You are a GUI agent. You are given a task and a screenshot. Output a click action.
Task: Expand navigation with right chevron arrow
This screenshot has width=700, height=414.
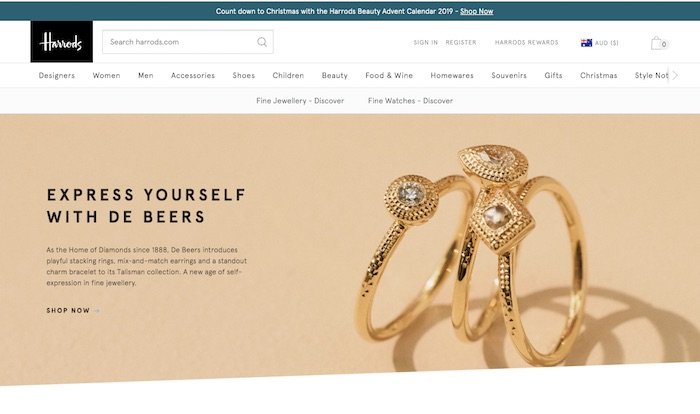(675, 75)
